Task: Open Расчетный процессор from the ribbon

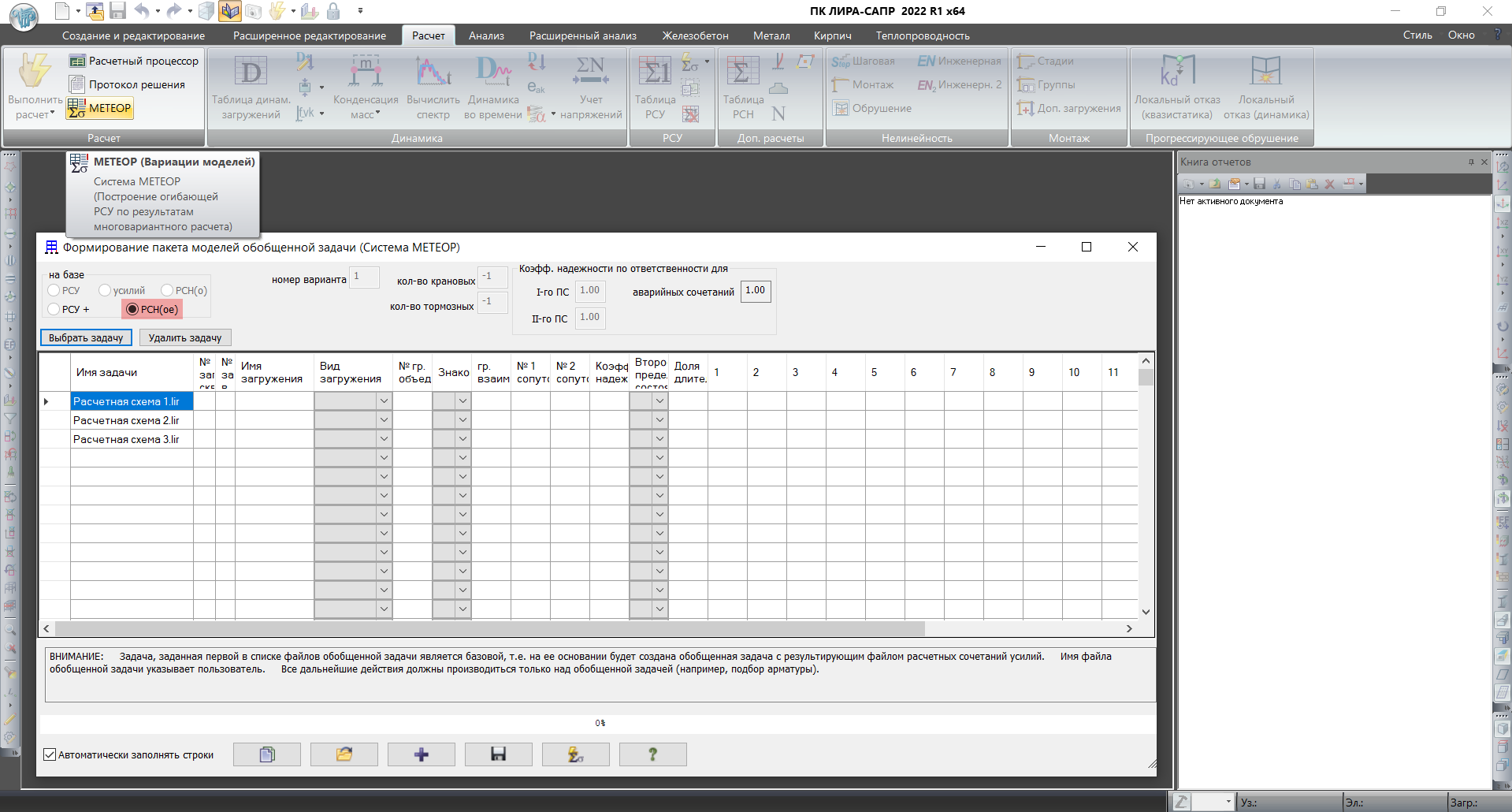Action: tap(134, 61)
